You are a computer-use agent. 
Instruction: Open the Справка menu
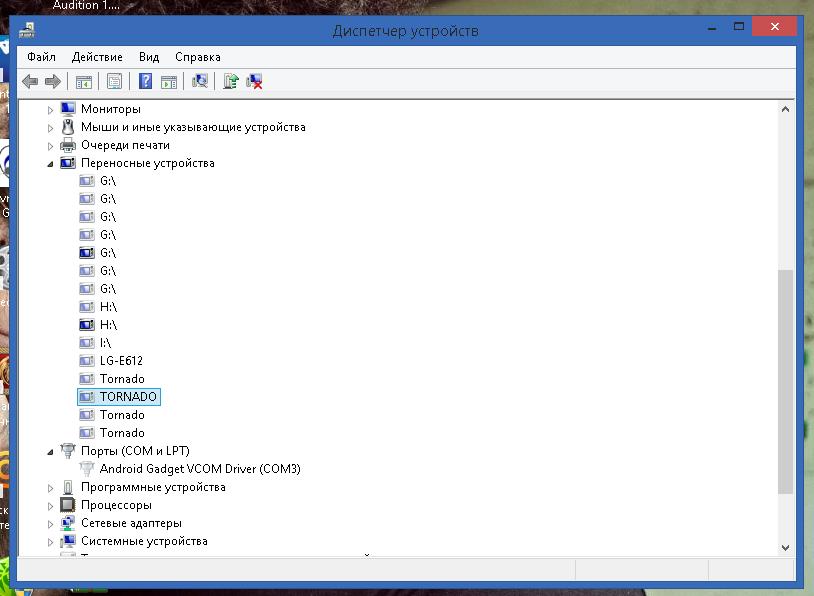[x=197, y=57]
